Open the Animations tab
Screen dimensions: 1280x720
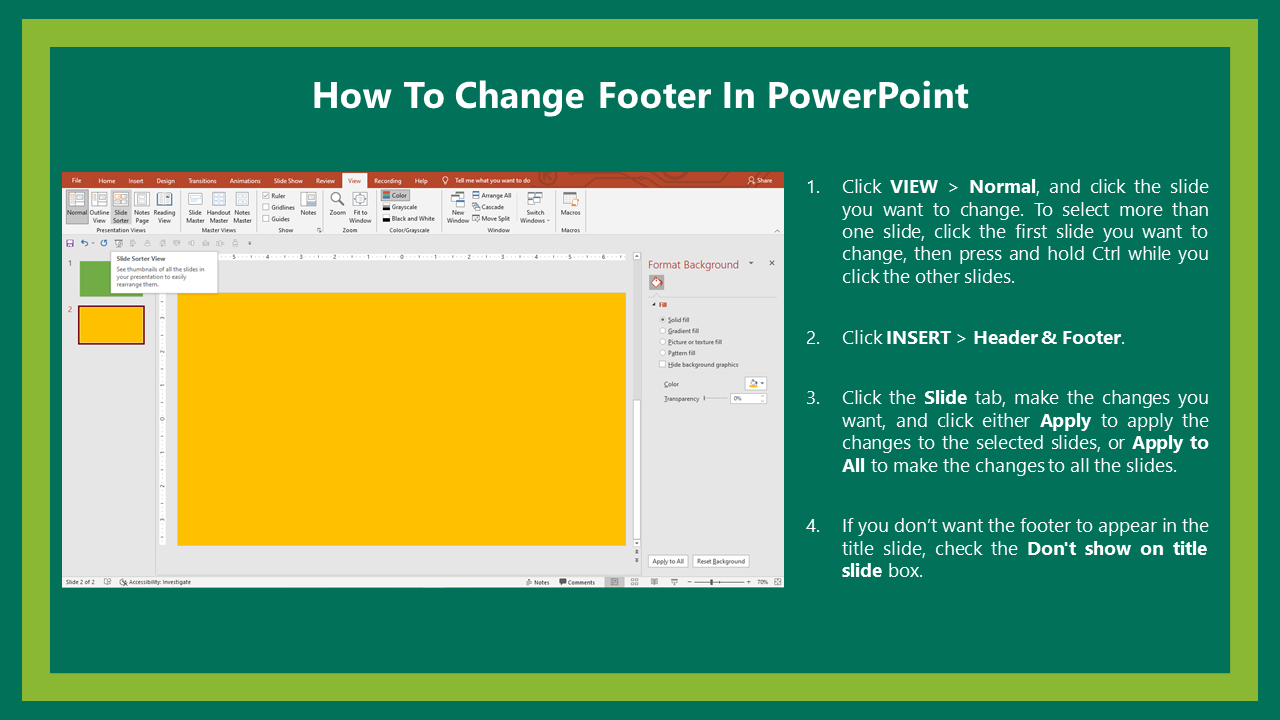(x=245, y=181)
